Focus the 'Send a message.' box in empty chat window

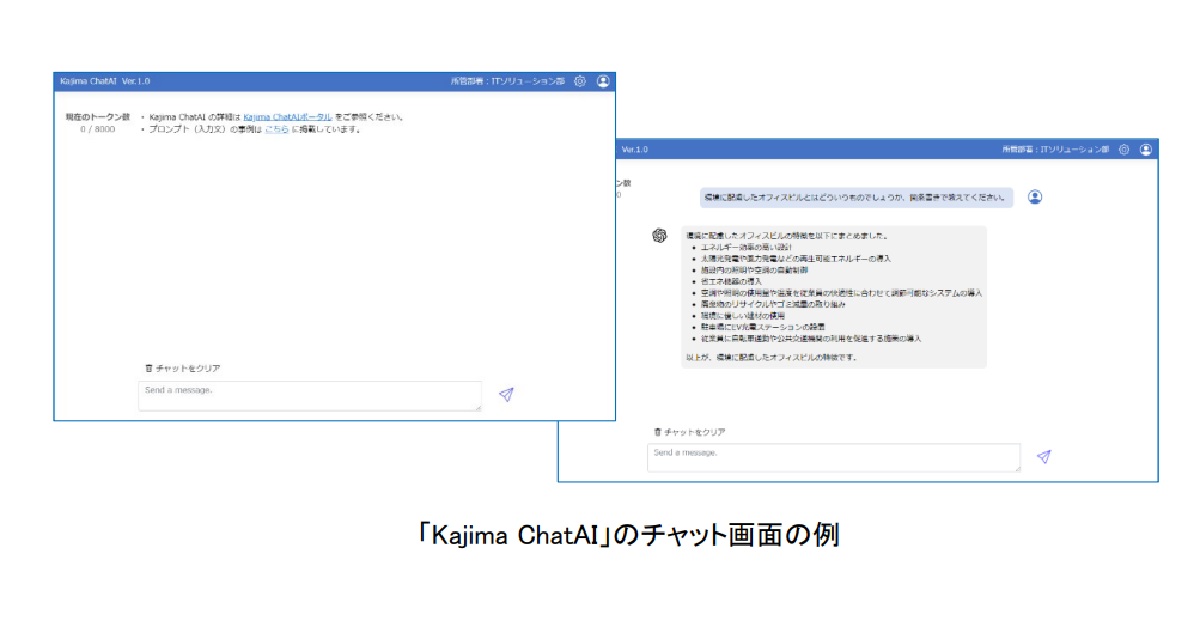[310, 396]
